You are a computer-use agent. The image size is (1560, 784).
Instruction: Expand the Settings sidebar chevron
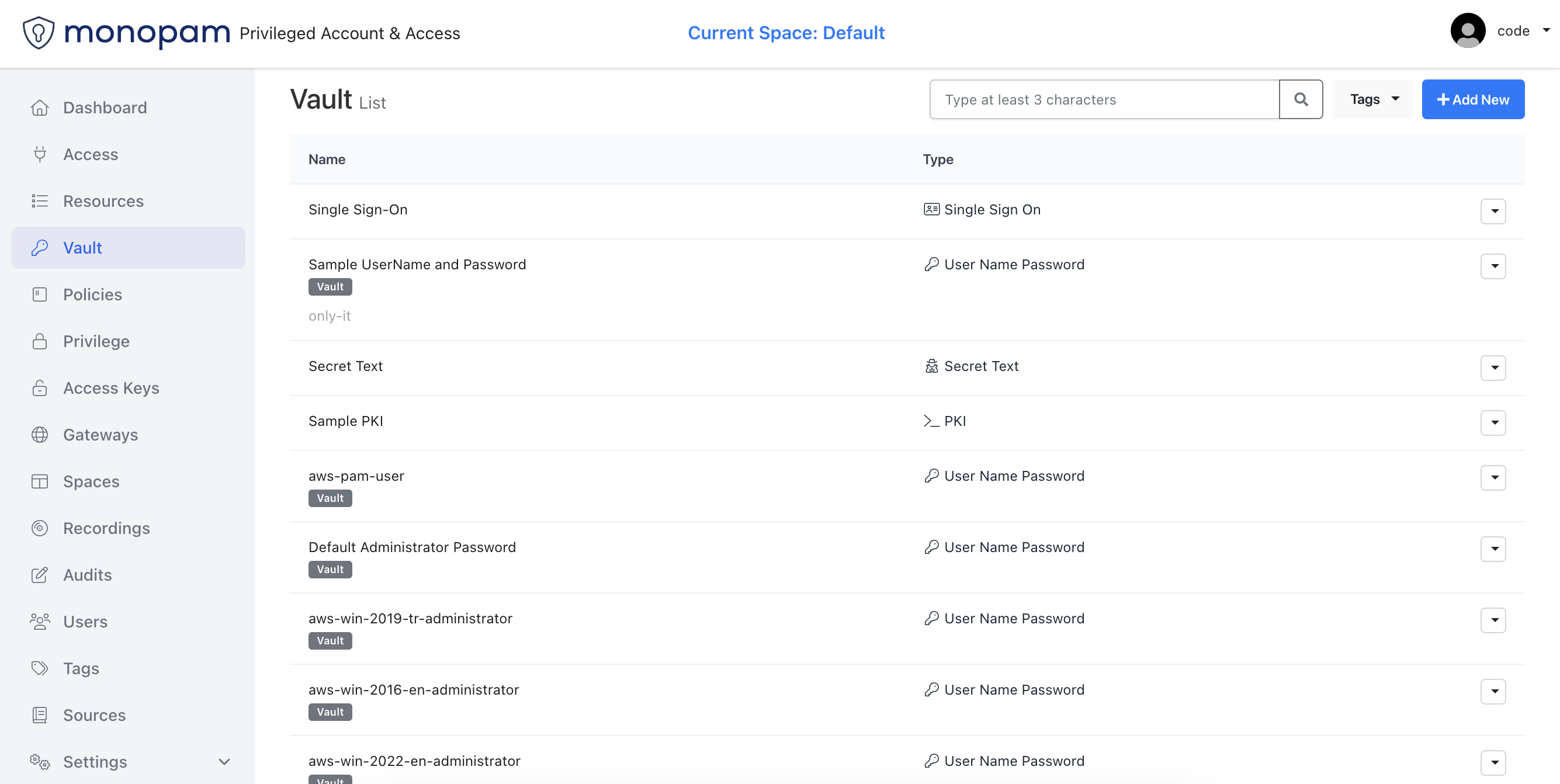point(224,762)
